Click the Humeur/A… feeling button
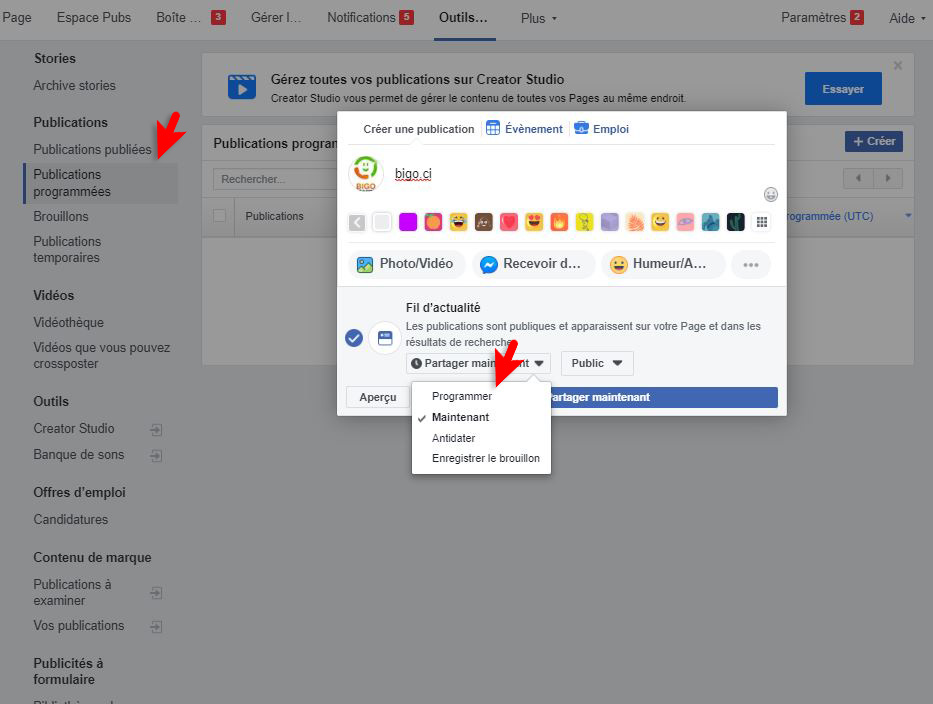Image resolution: width=933 pixels, height=704 pixels. coord(662,264)
